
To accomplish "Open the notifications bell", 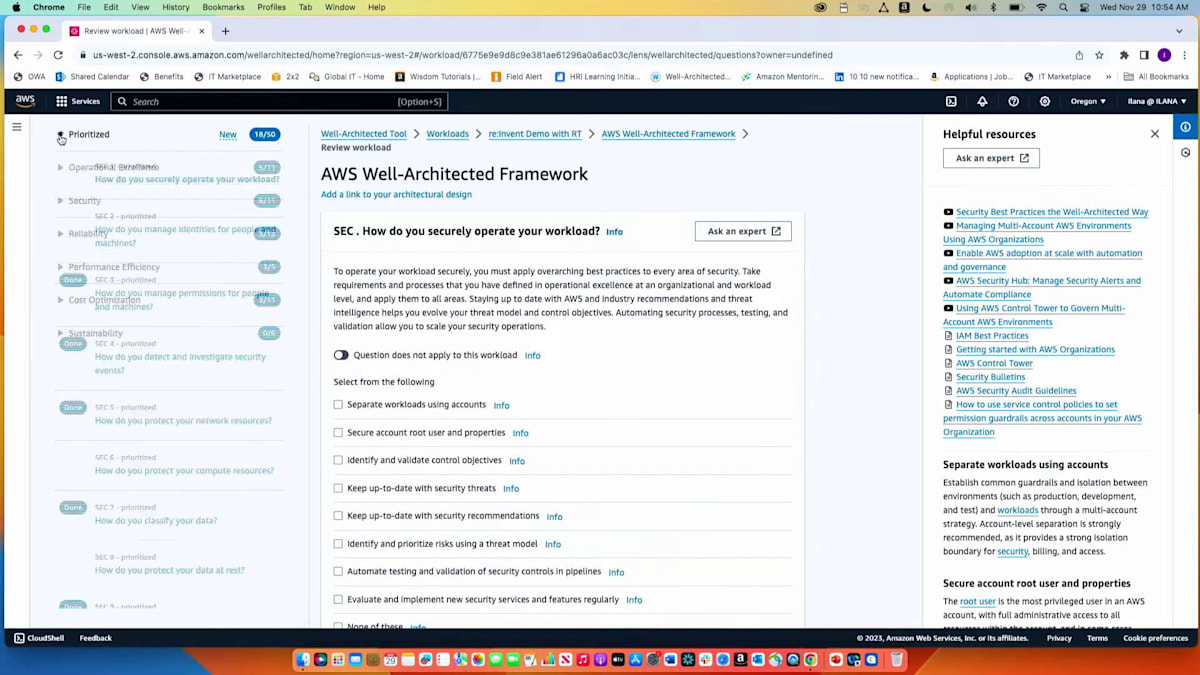I will tap(982, 101).
